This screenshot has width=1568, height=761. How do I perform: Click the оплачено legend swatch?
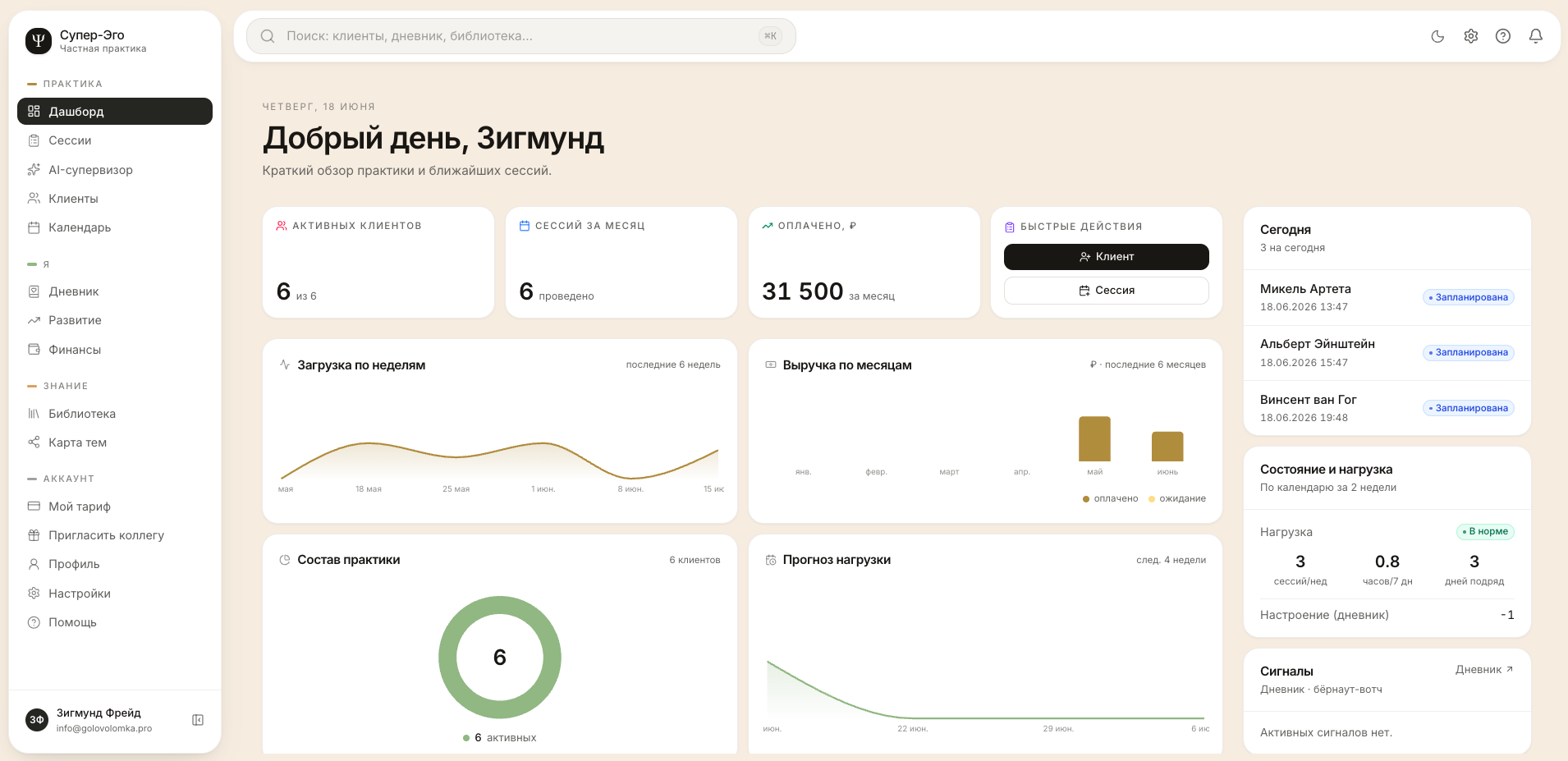pyautogui.click(x=1086, y=499)
